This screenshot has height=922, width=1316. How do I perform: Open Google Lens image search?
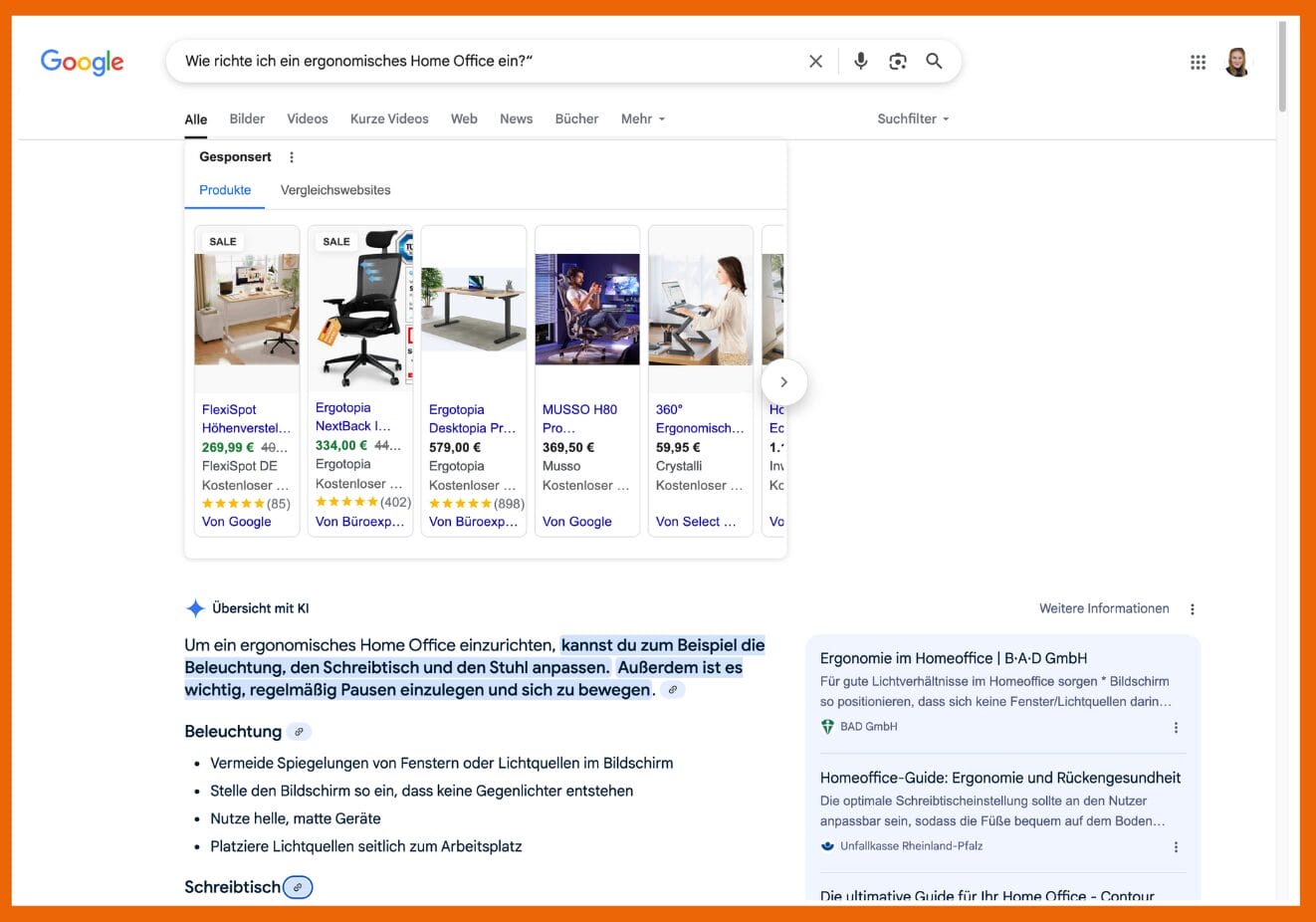[x=897, y=61]
